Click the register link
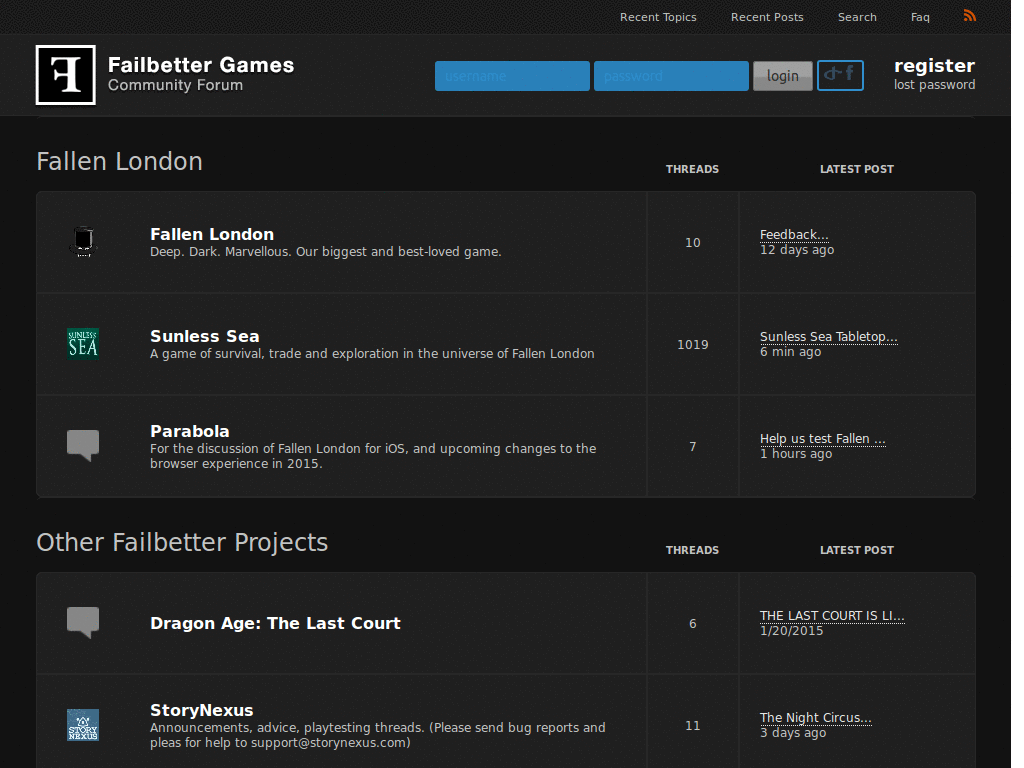The image size is (1024, 768). pos(934,65)
